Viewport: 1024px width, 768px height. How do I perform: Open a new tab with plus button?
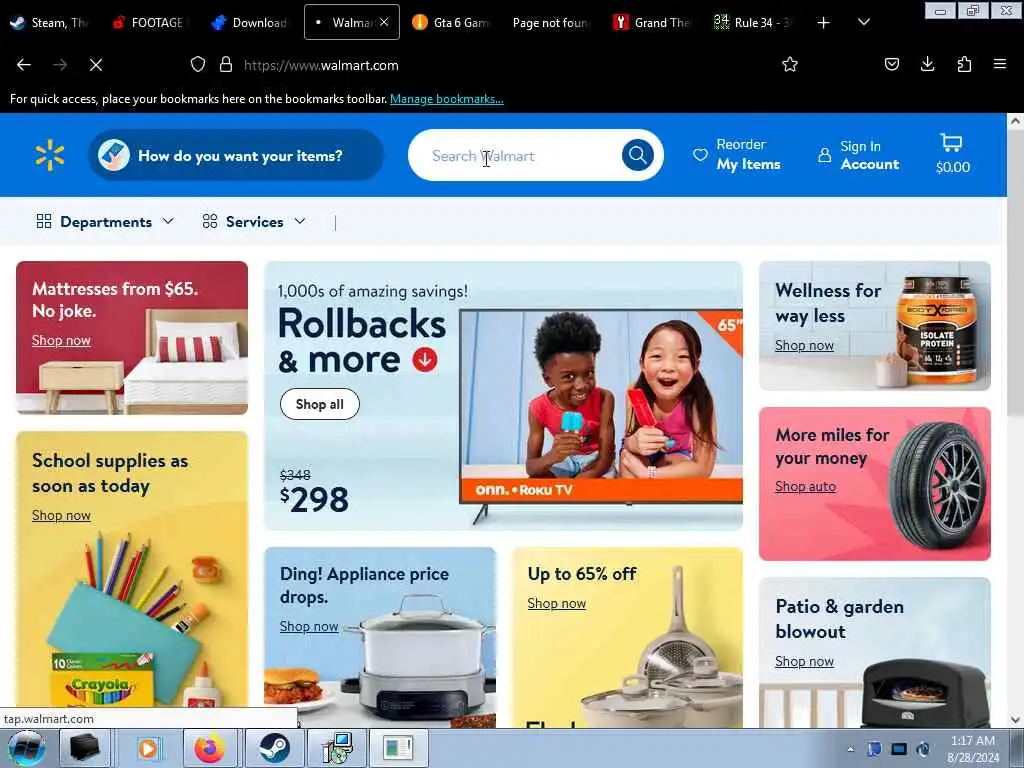point(824,23)
